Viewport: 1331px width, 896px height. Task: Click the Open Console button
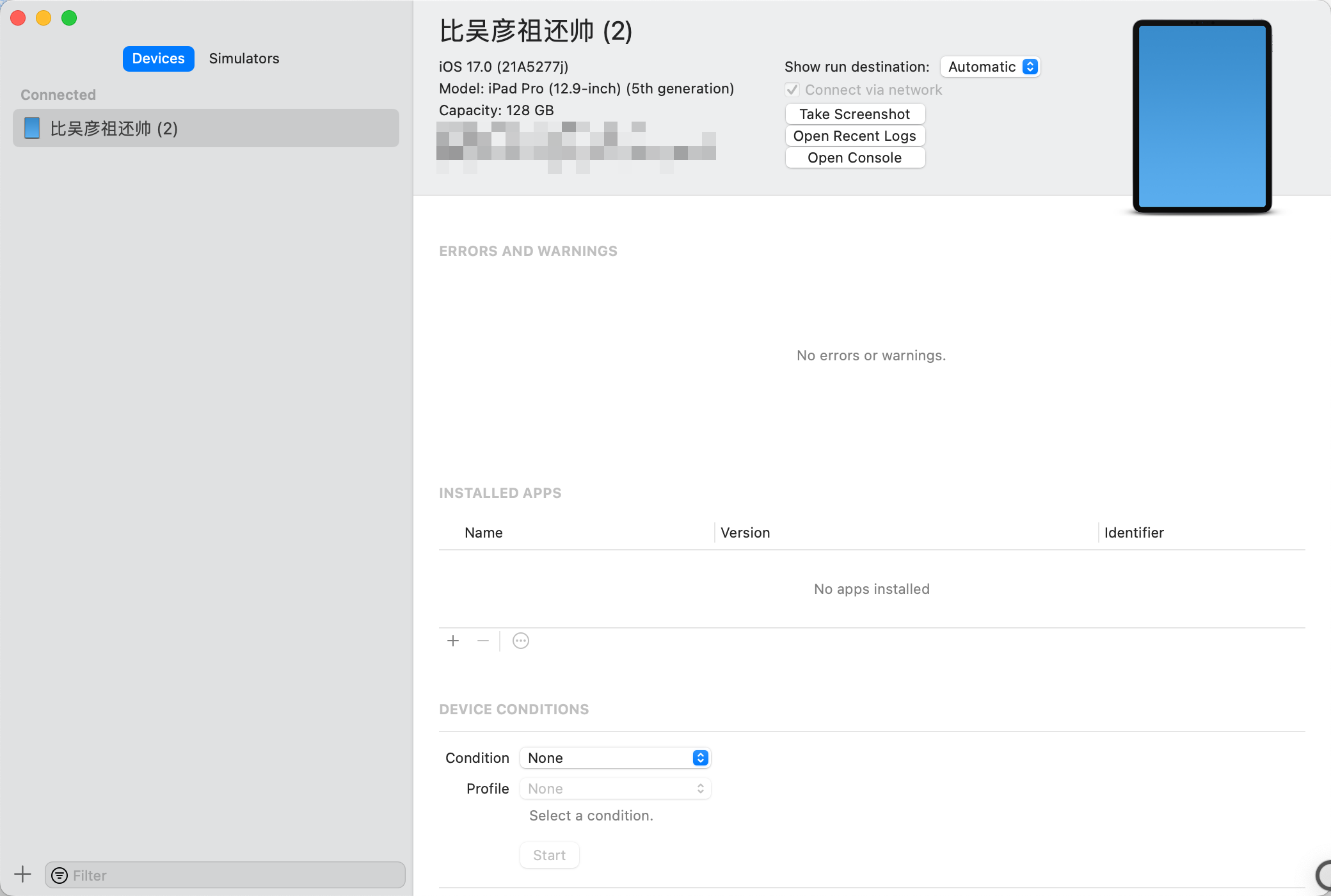[854, 157]
